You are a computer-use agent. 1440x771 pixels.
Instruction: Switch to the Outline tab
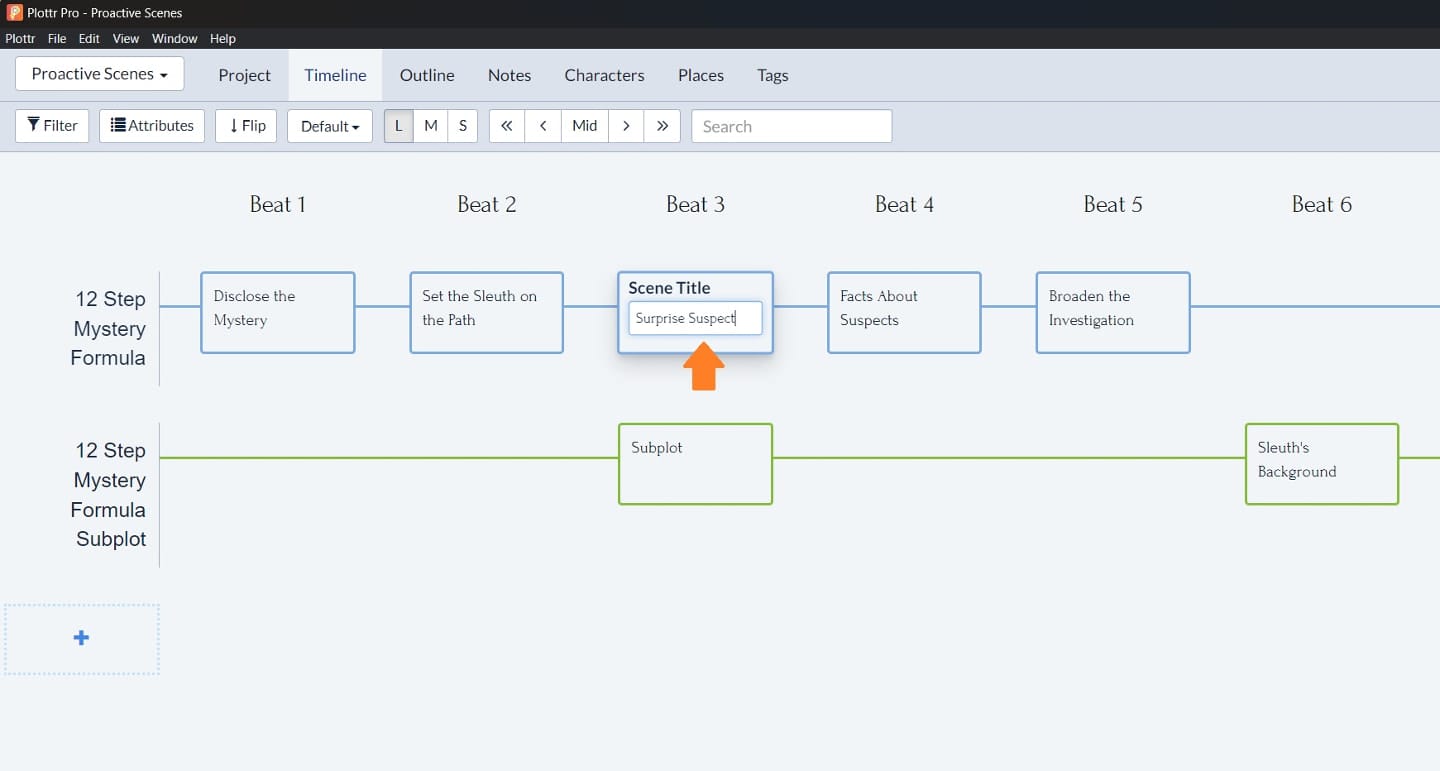click(x=427, y=75)
